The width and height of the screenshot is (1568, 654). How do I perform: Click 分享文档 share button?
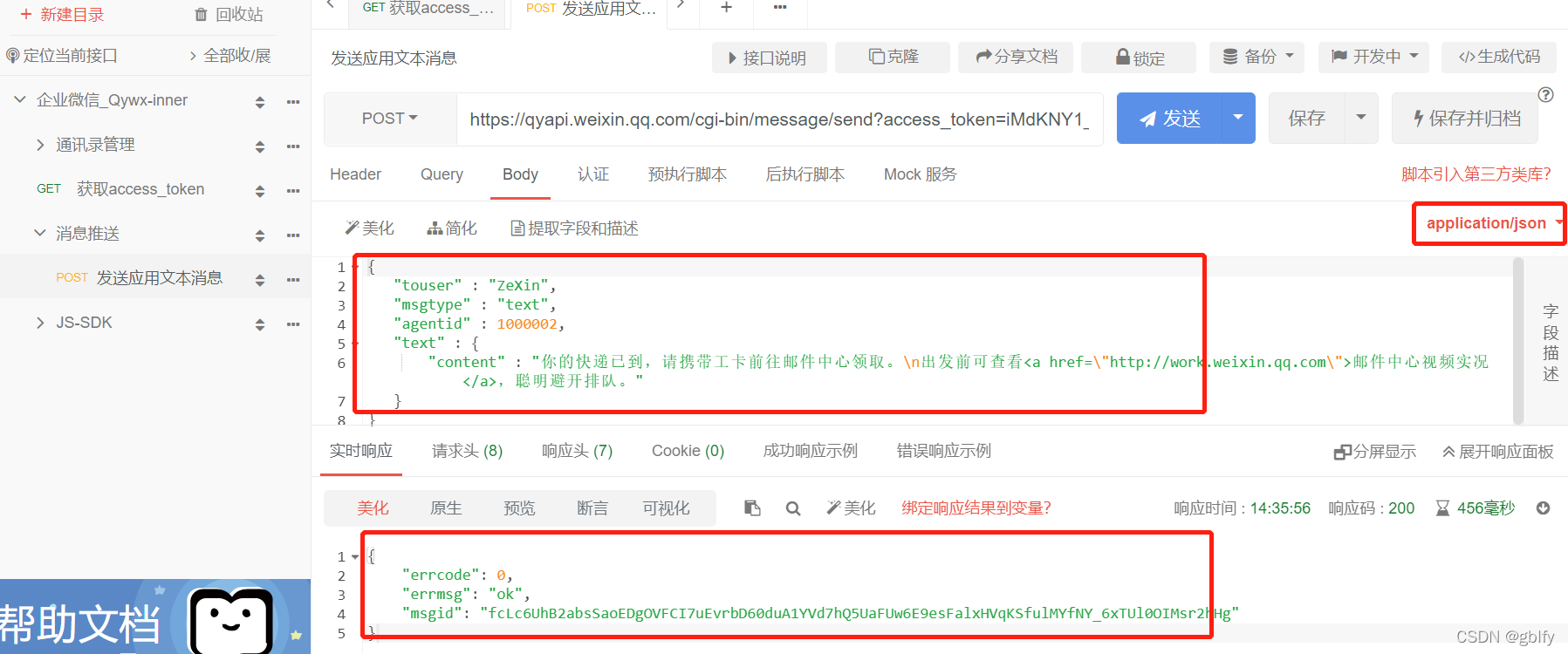(1017, 57)
